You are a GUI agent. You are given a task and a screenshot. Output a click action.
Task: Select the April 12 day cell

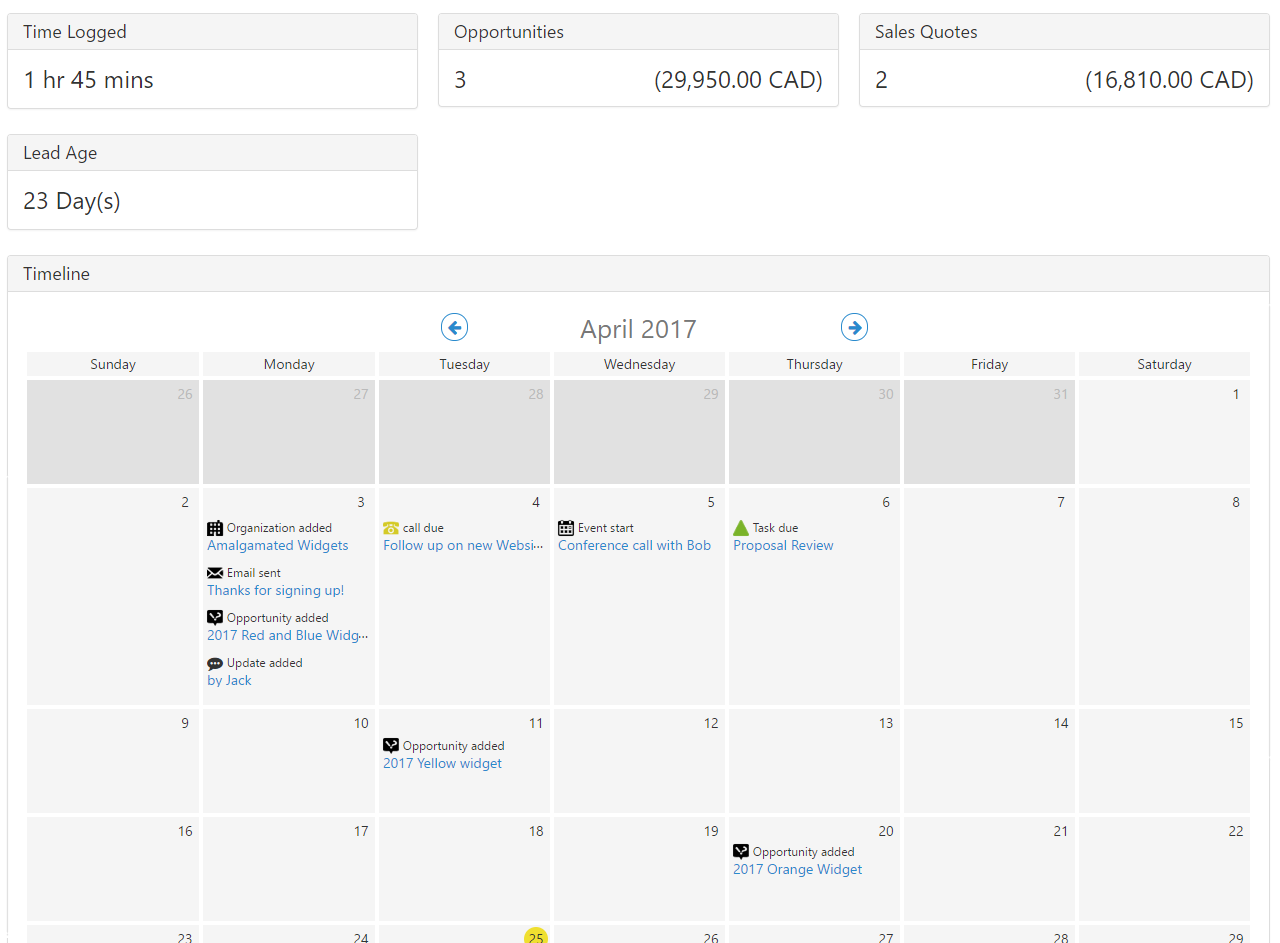click(639, 761)
